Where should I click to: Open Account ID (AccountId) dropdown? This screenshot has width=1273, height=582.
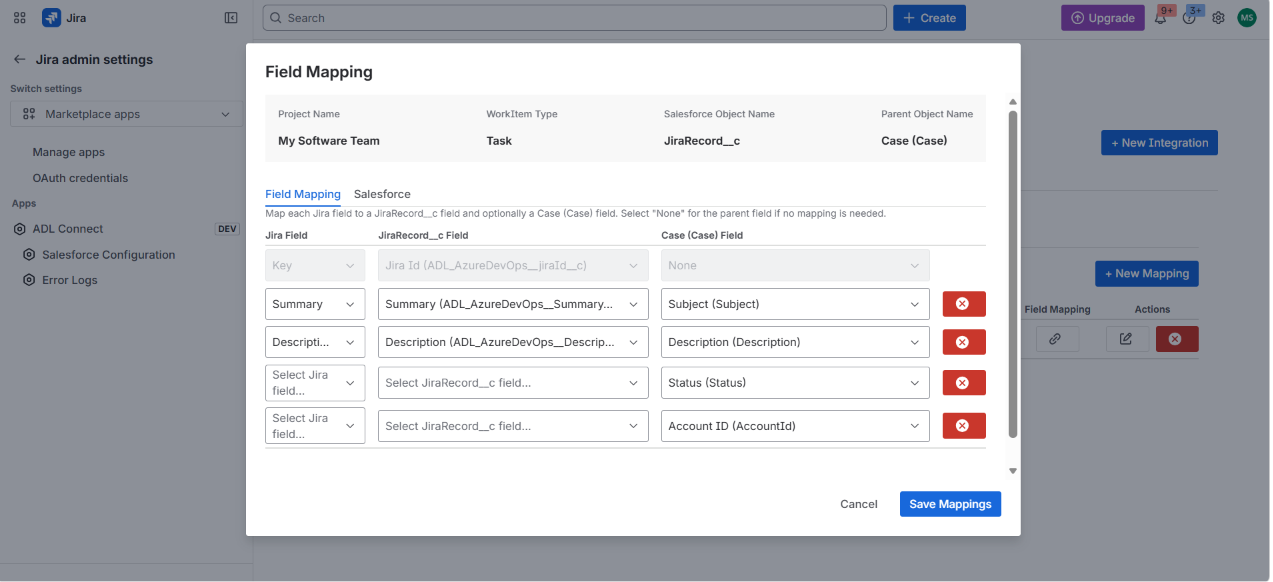795,426
